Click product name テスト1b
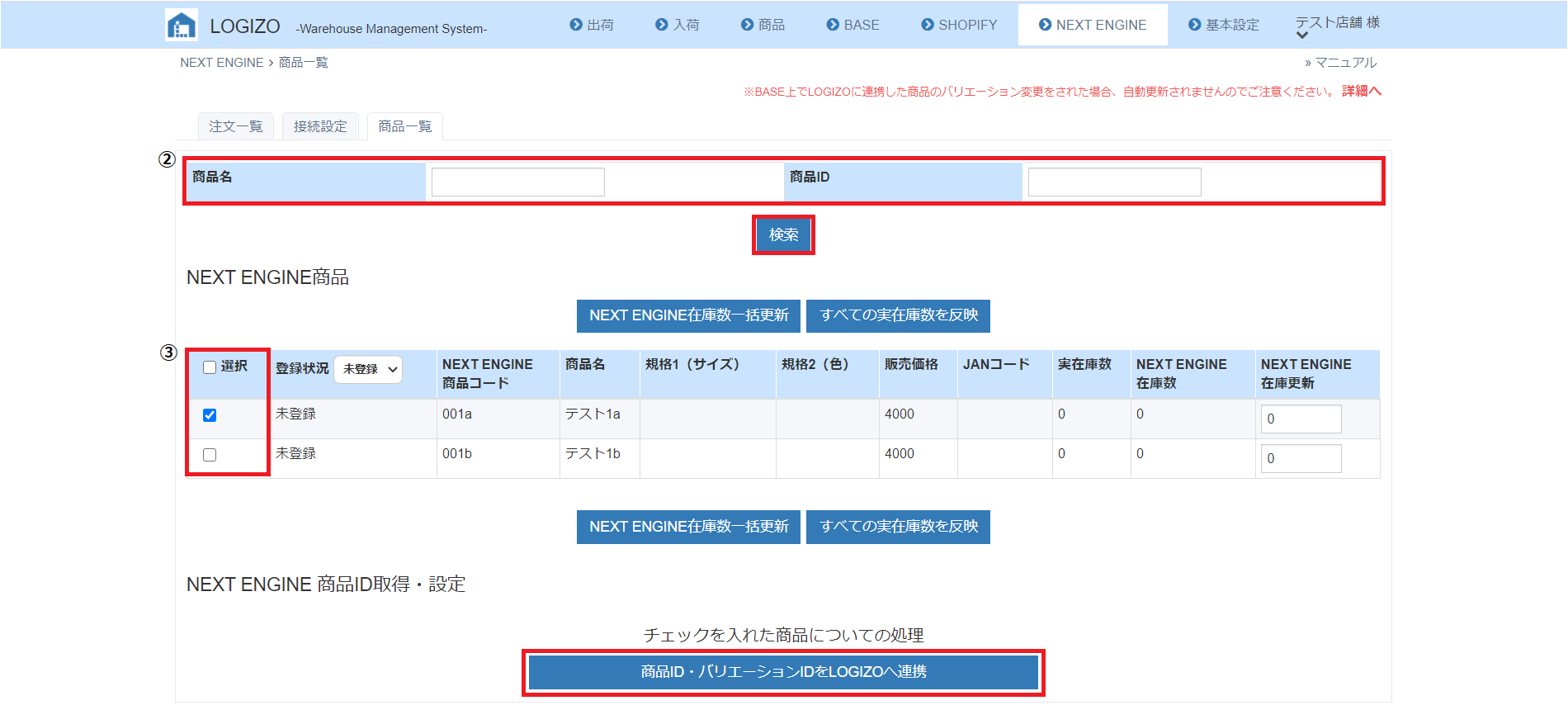 593,453
